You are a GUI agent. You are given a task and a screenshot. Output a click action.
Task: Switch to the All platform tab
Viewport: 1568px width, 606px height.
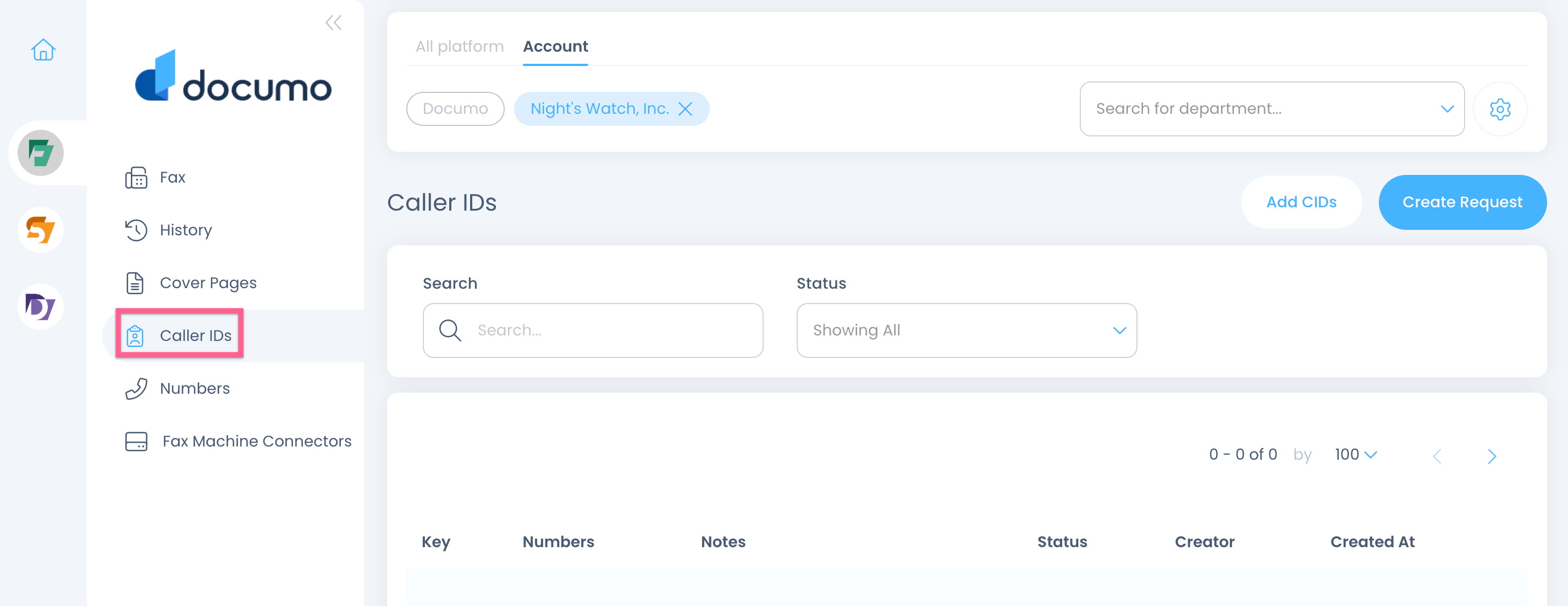[x=460, y=46]
